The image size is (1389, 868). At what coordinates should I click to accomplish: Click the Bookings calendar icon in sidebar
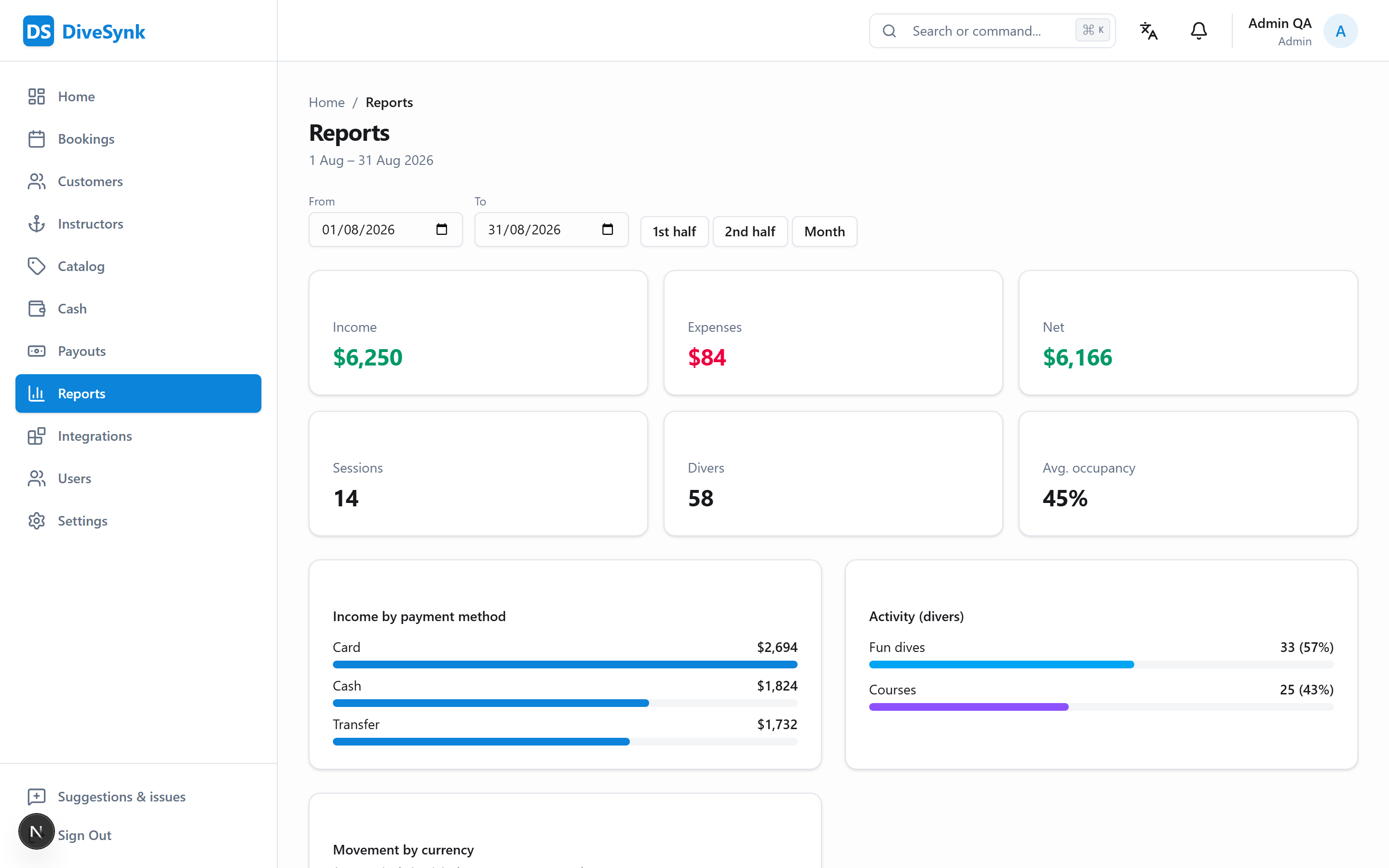[37, 139]
